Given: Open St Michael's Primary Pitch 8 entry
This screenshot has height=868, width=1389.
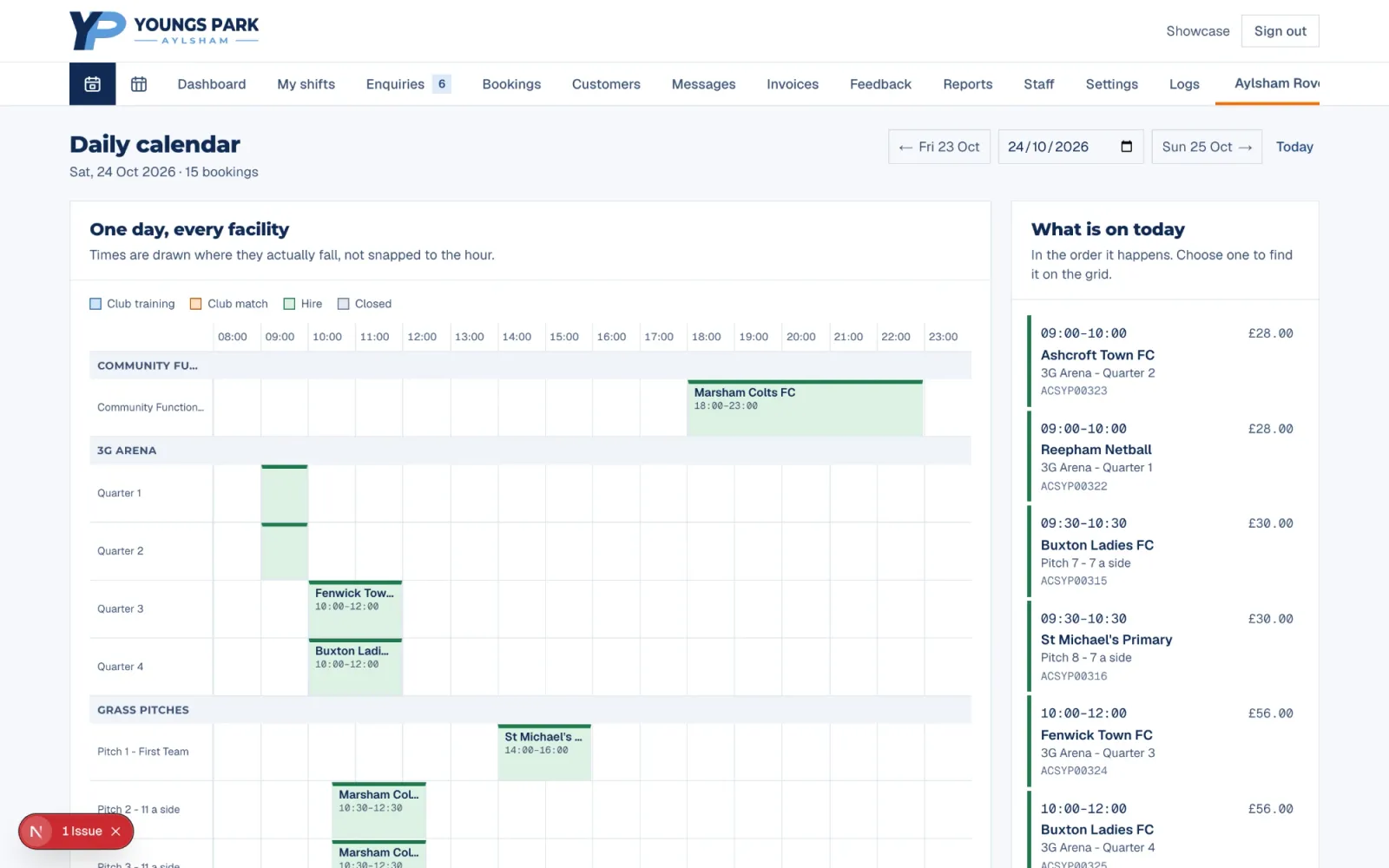Looking at the screenshot, I should click(x=1165, y=646).
